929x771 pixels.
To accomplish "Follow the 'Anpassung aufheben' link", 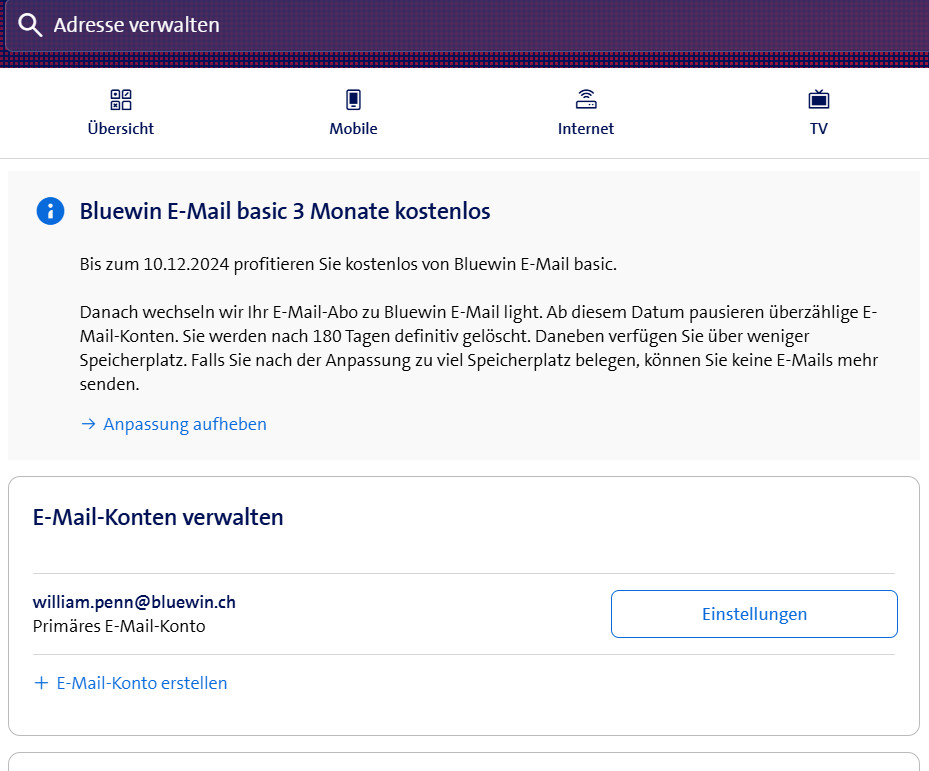I will (x=184, y=424).
